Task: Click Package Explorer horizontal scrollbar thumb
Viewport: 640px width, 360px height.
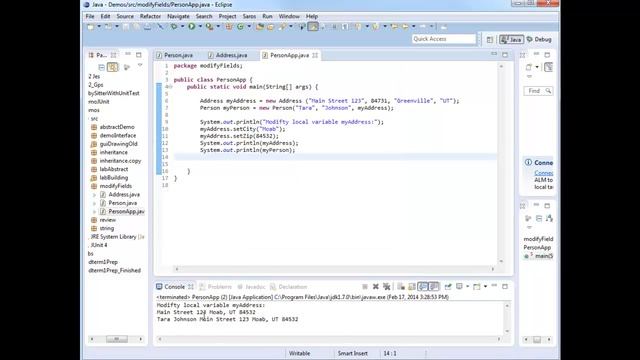Action: (116, 339)
